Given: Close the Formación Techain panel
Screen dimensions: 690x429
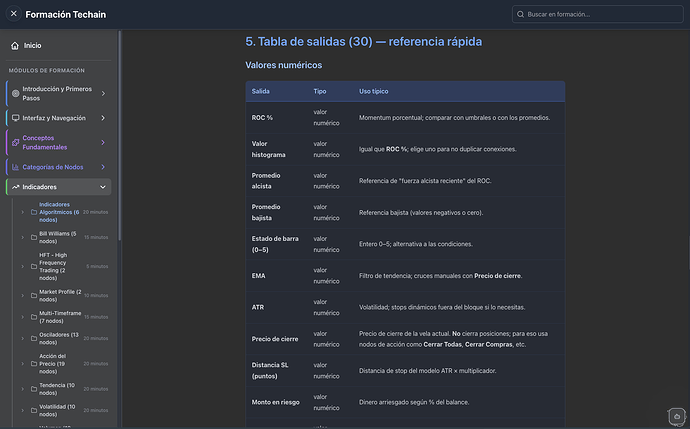Looking at the screenshot, I should pyautogui.click(x=14, y=14).
